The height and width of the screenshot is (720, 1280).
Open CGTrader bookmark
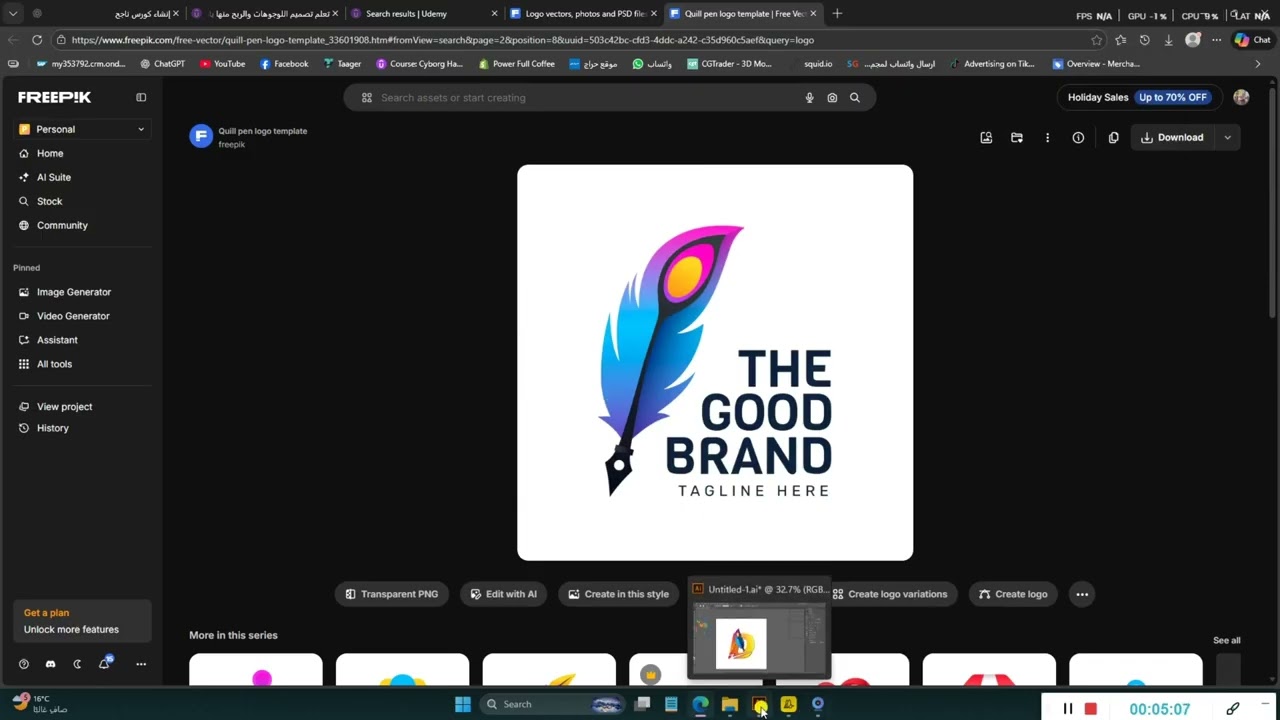(x=729, y=64)
